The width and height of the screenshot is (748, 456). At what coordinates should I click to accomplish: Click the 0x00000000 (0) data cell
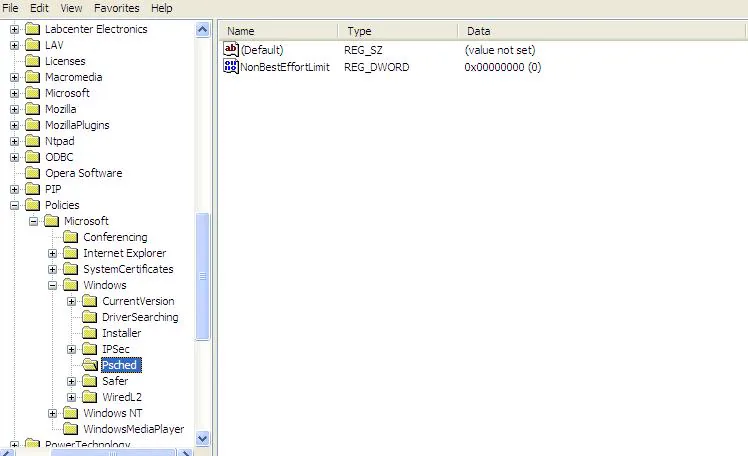[x=503, y=67]
